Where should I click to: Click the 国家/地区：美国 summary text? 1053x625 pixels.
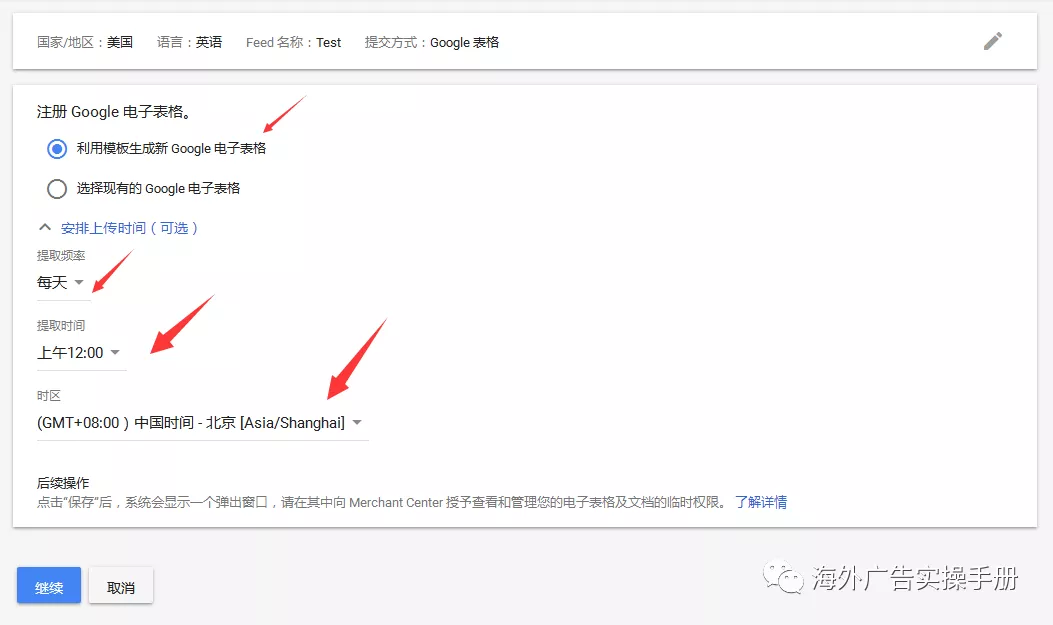[x=85, y=43]
